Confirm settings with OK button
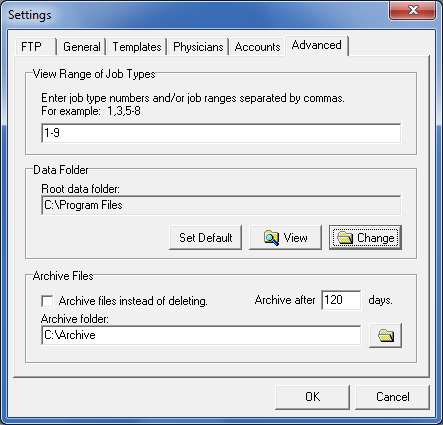The image size is (443, 425). pos(312,397)
